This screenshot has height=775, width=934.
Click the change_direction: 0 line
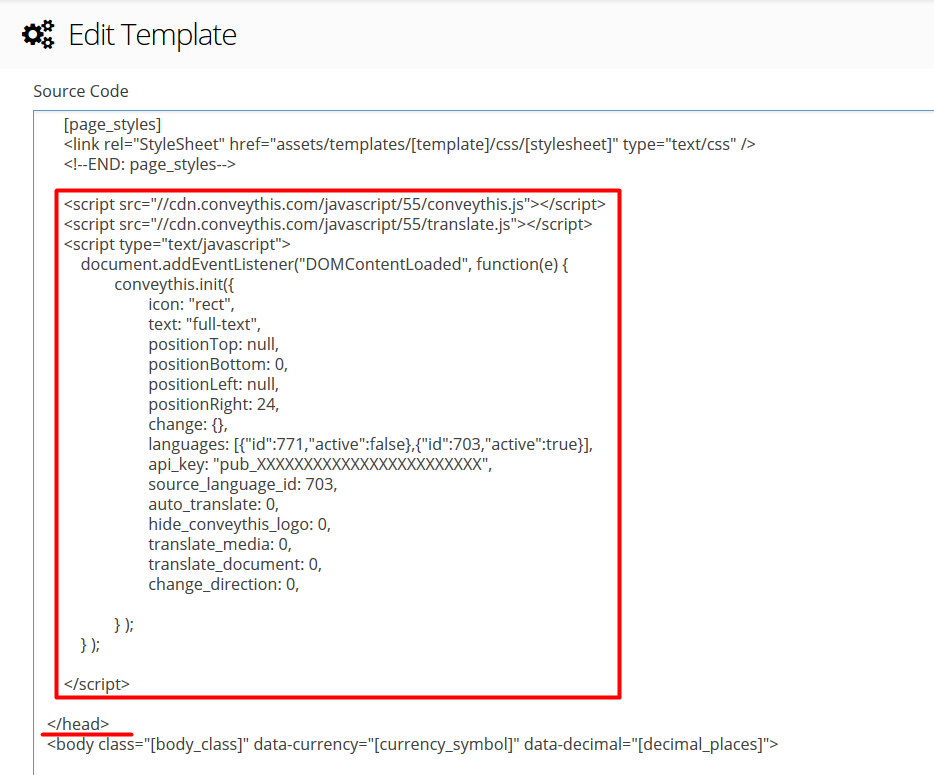click(224, 584)
